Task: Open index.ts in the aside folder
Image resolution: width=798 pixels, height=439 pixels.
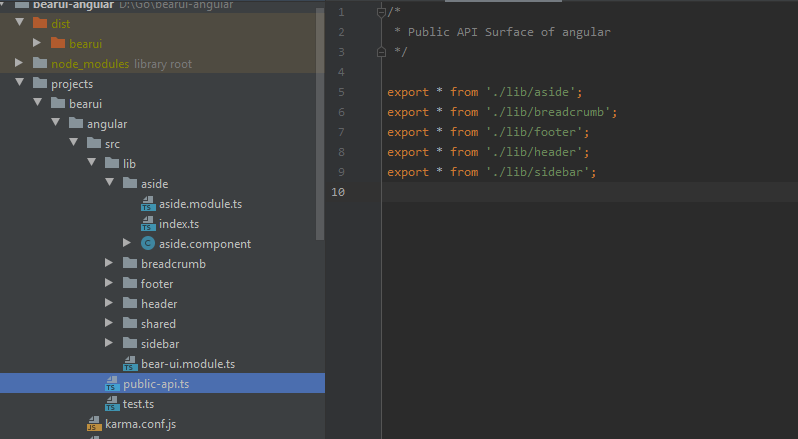Action: pos(179,223)
